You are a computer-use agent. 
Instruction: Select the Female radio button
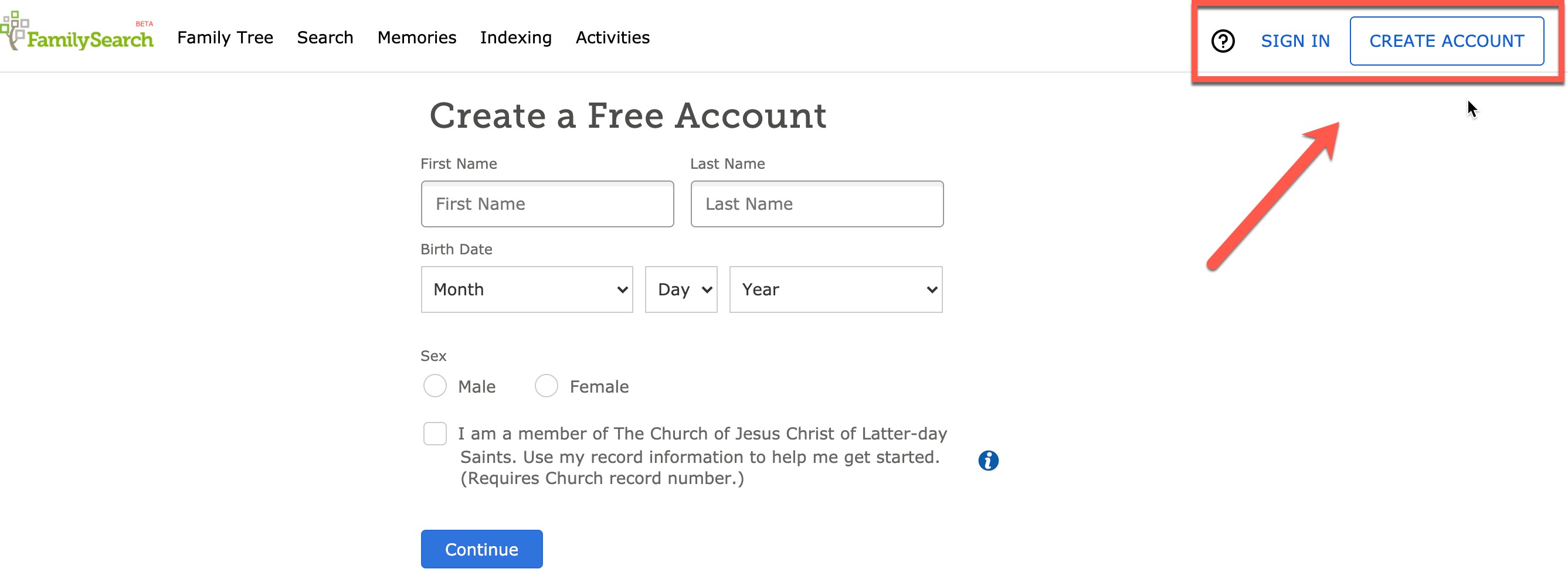tap(546, 385)
